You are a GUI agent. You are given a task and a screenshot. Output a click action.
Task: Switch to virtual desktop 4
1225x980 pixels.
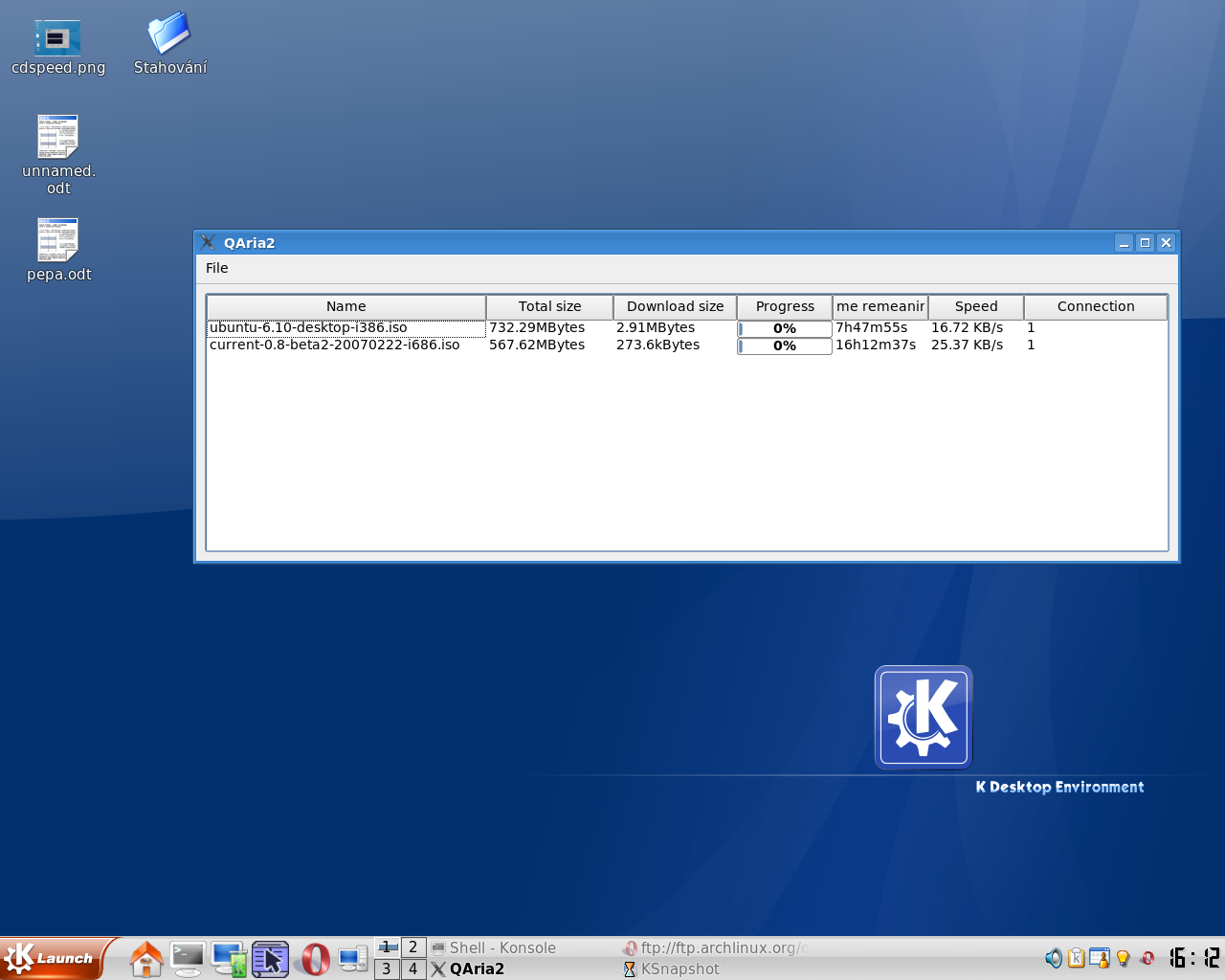click(x=413, y=969)
